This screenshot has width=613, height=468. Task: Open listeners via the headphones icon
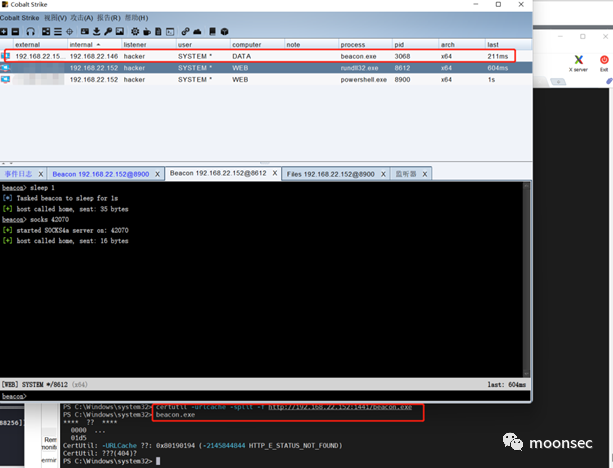(x=30, y=32)
